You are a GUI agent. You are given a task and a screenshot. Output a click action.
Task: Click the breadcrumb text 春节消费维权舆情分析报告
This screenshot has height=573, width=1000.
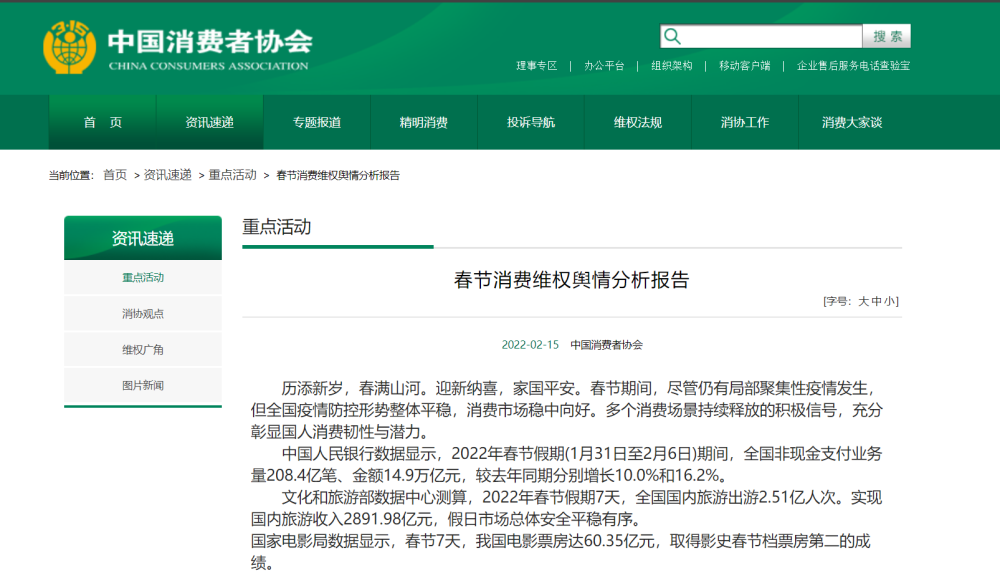pyautogui.click(x=337, y=175)
